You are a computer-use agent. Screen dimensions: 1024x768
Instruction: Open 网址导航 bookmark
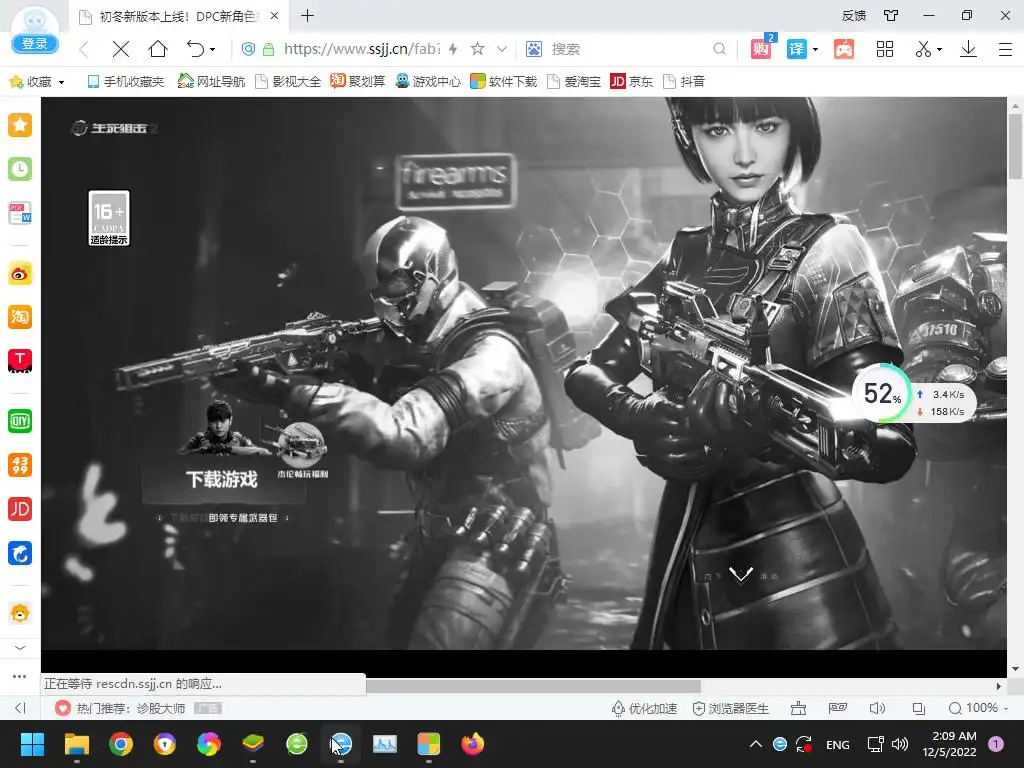click(212, 82)
